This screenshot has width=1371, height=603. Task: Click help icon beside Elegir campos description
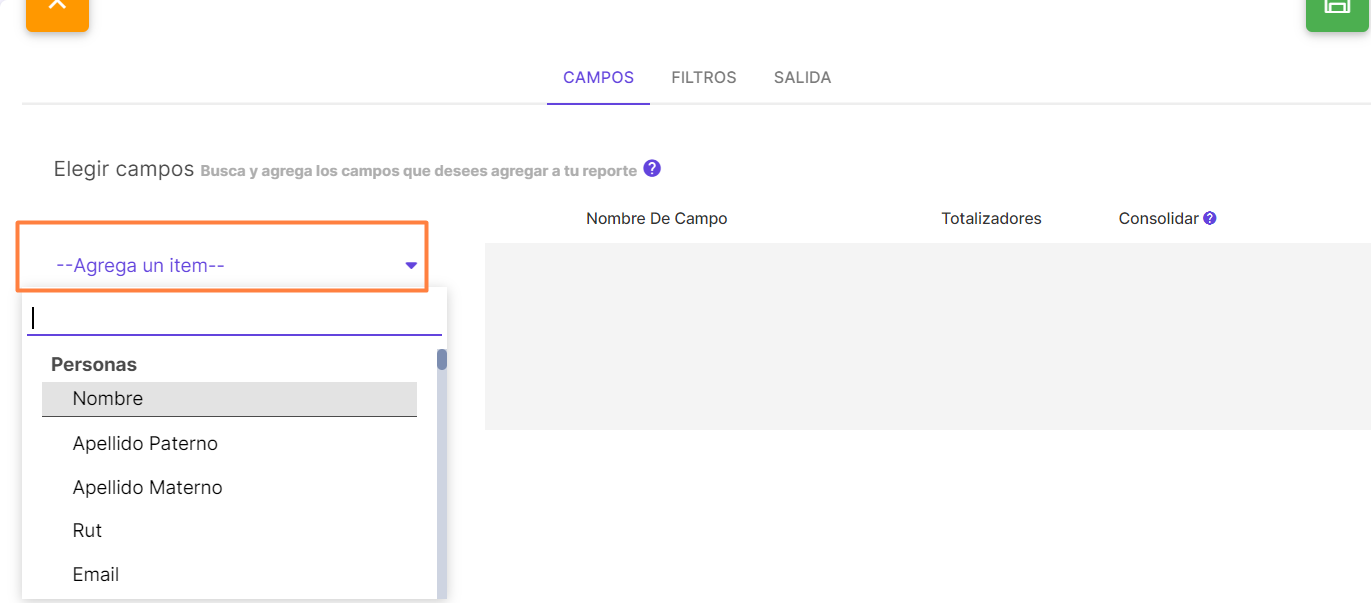(x=652, y=168)
